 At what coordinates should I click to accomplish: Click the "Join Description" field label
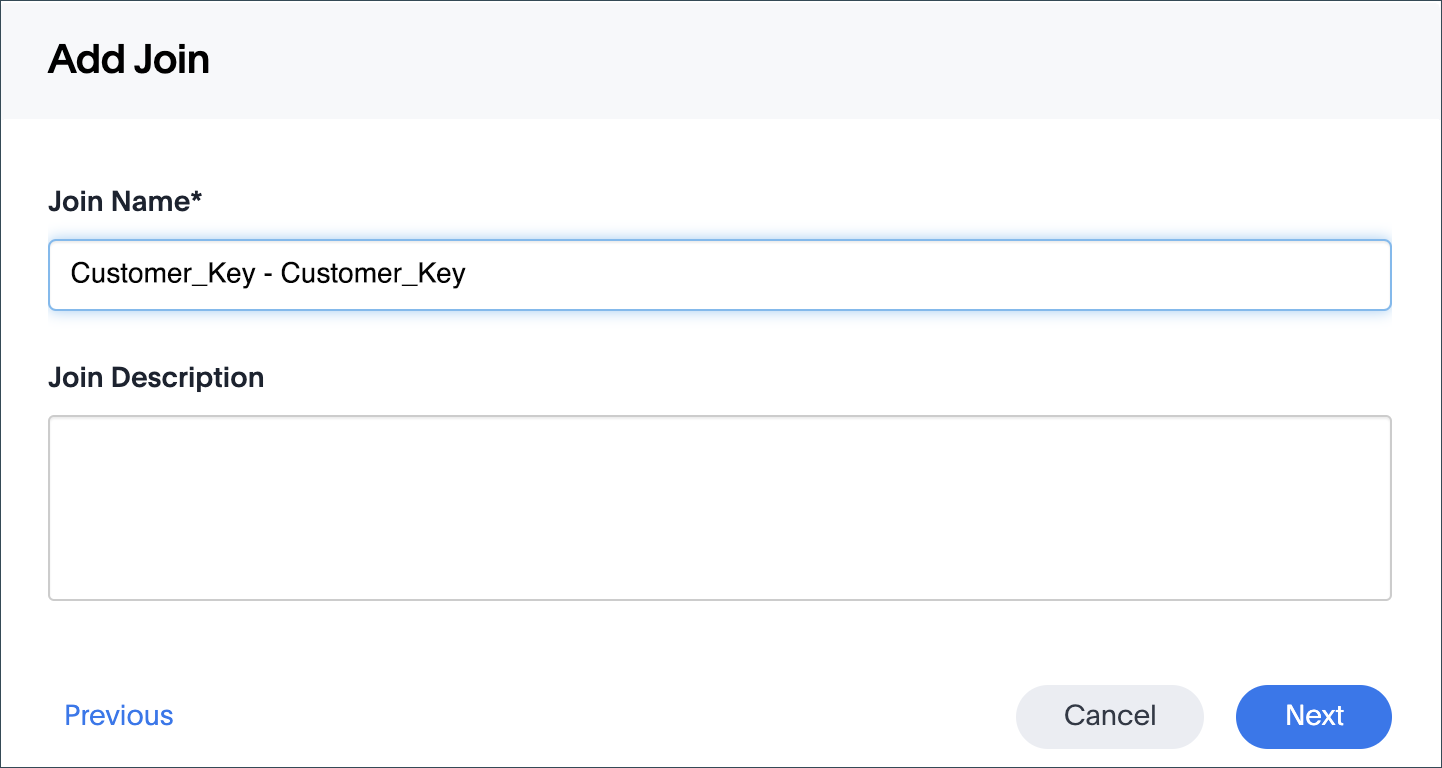(x=156, y=378)
